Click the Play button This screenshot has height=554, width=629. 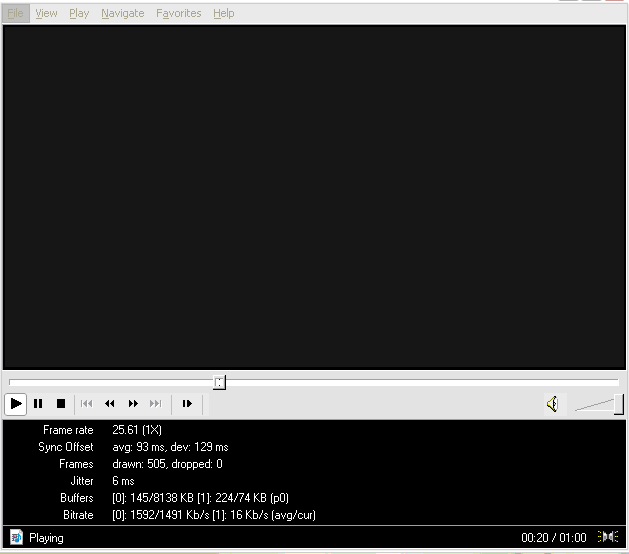(x=16, y=404)
